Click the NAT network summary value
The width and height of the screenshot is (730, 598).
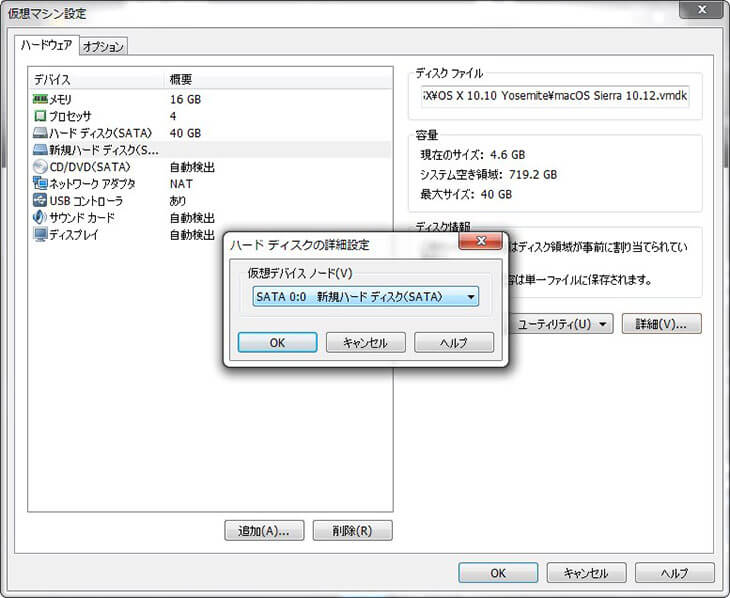click(x=181, y=184)
